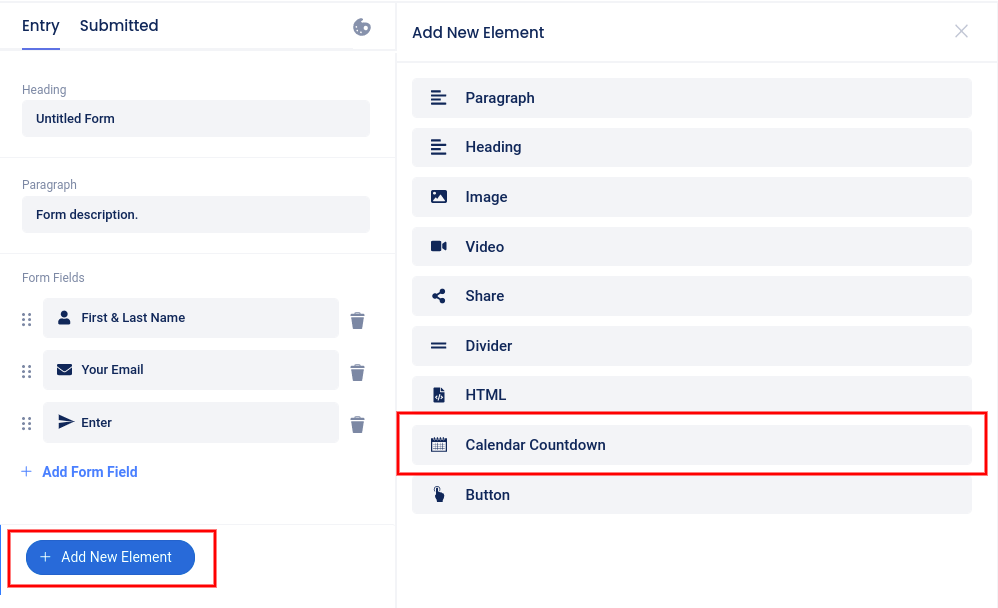Click drag handle beside First & Last Name
This screenshot has width=998, height=608.
(27, 320)
